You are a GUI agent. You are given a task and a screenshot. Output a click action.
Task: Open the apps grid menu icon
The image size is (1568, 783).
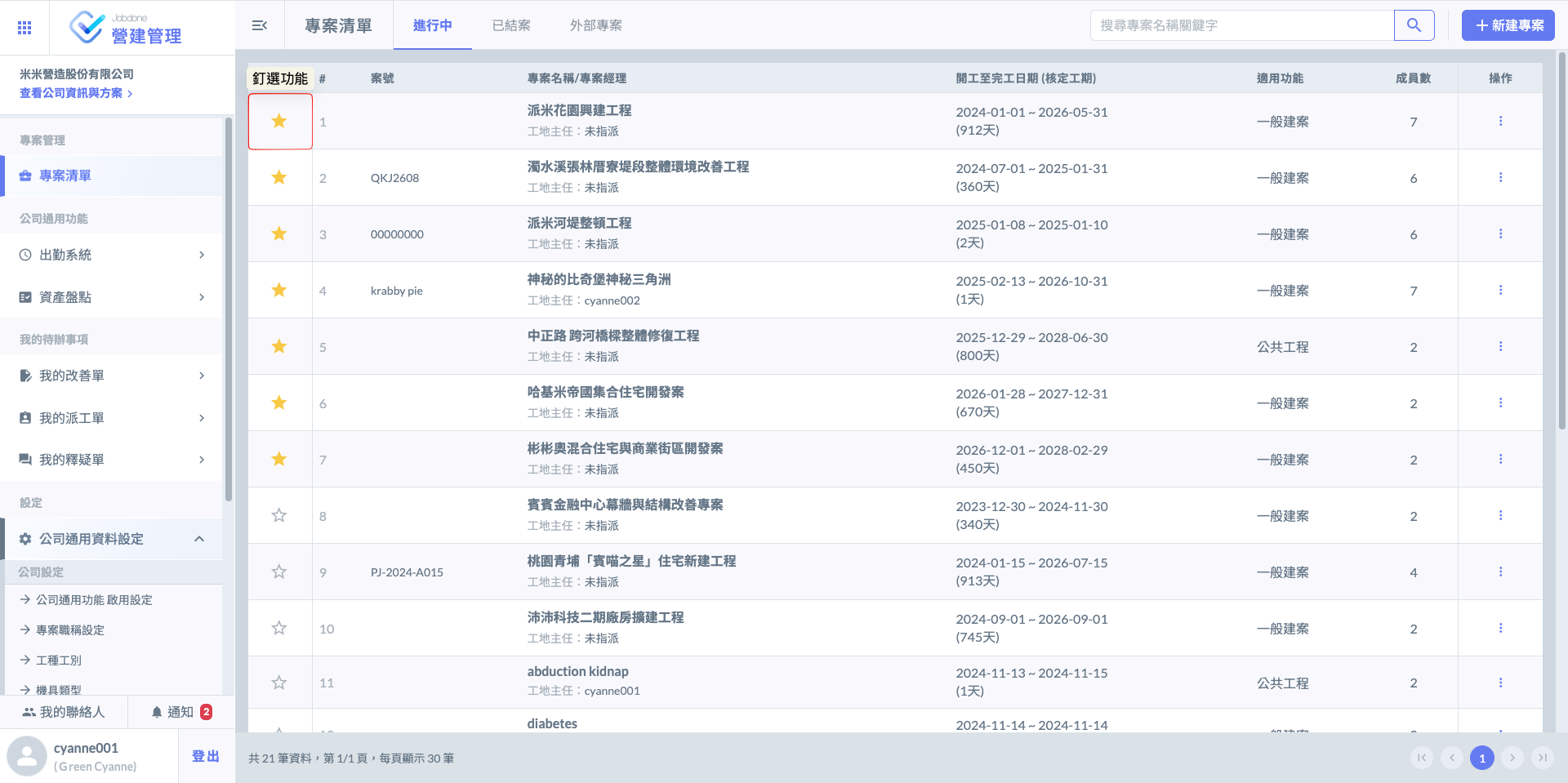24,28
